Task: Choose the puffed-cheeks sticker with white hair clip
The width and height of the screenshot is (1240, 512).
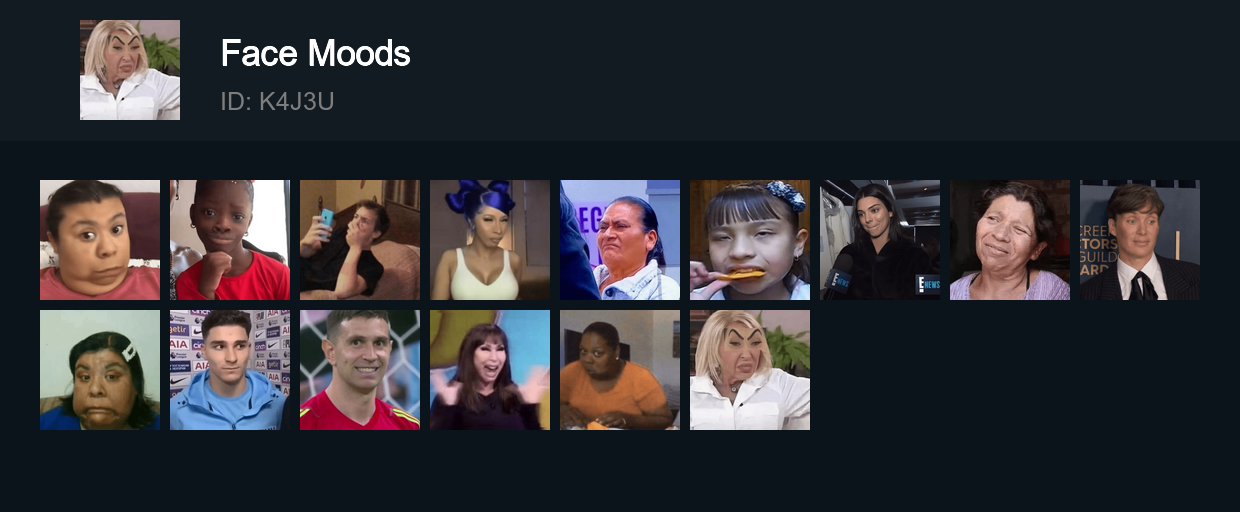Action: click(x=100, y=370)
